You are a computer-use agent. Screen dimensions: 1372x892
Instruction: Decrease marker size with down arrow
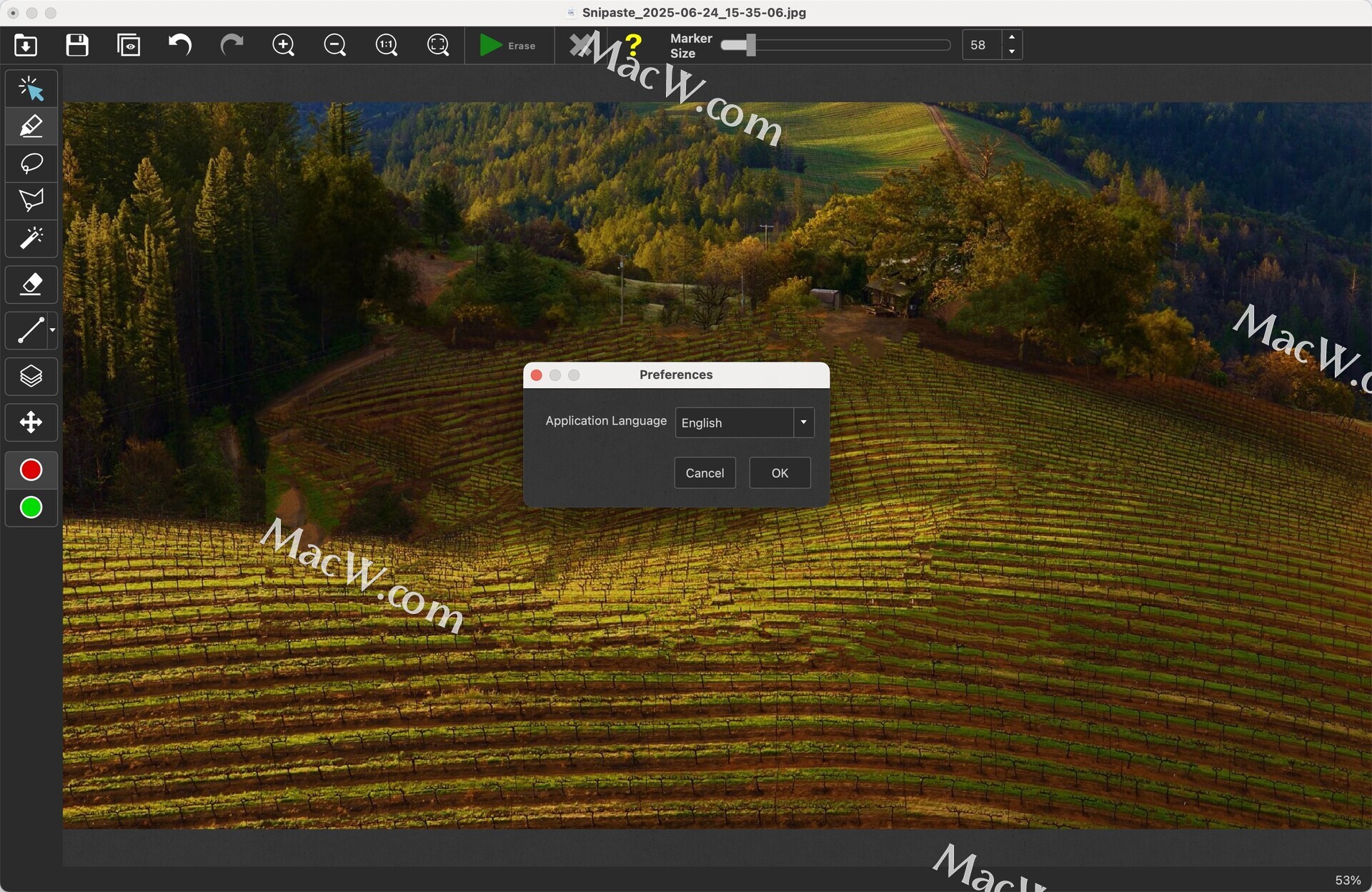point(1012,52)
